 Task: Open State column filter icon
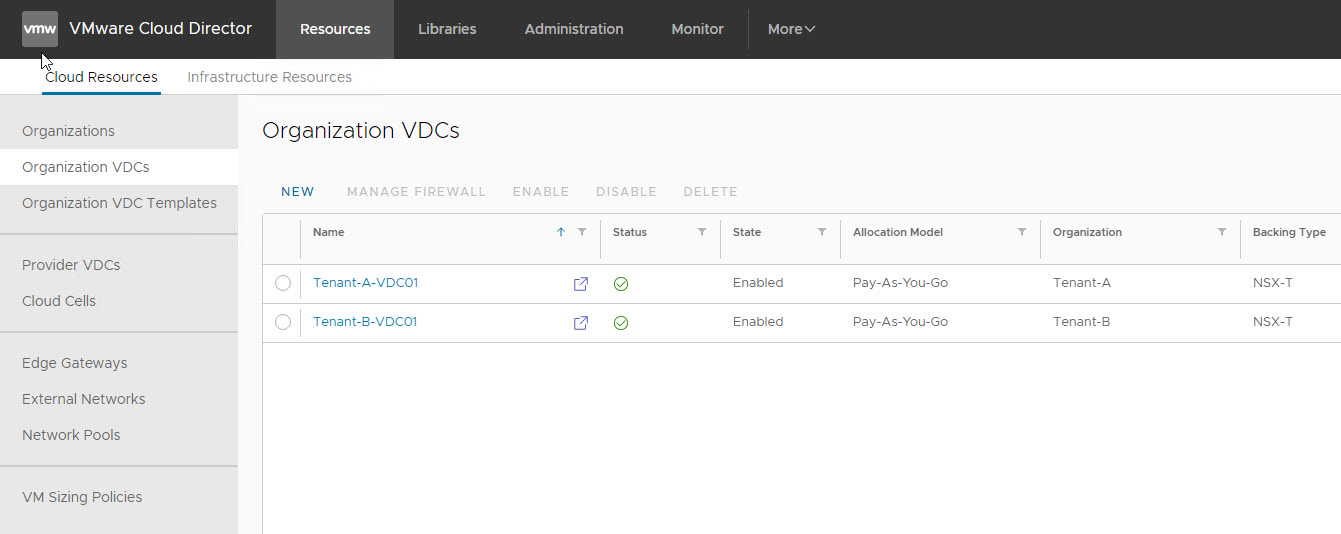pos(822,232)
